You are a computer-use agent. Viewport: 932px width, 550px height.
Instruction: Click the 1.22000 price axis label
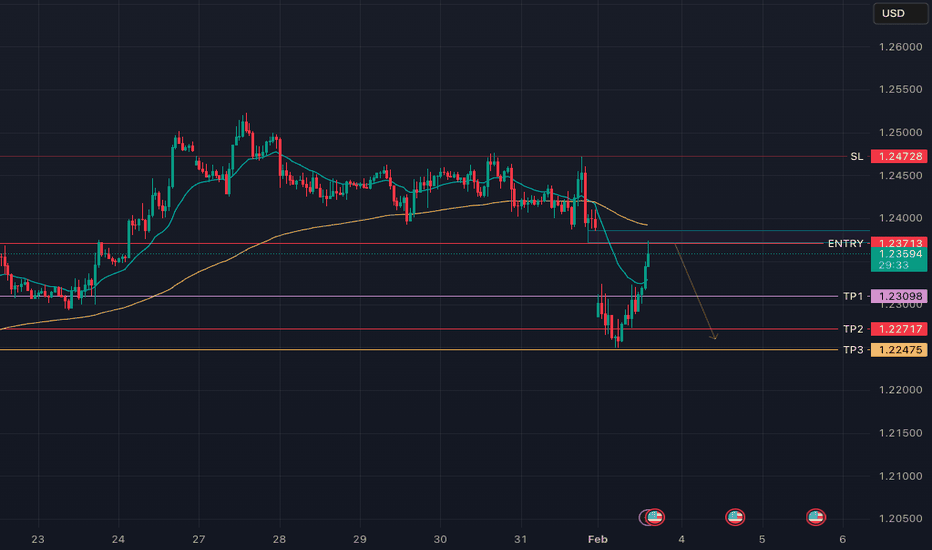(900, 390)
